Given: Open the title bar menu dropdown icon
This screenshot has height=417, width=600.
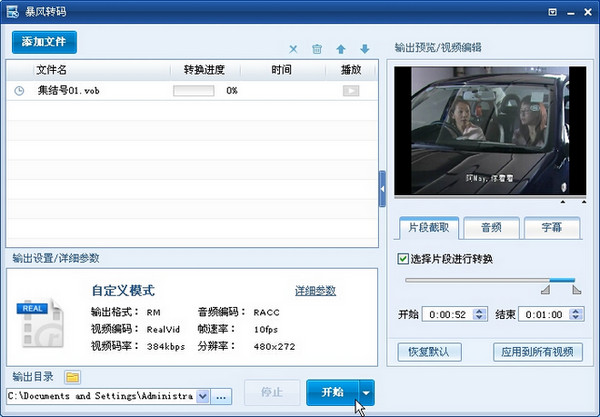Looking at the screenshot, I should point(552,12).
